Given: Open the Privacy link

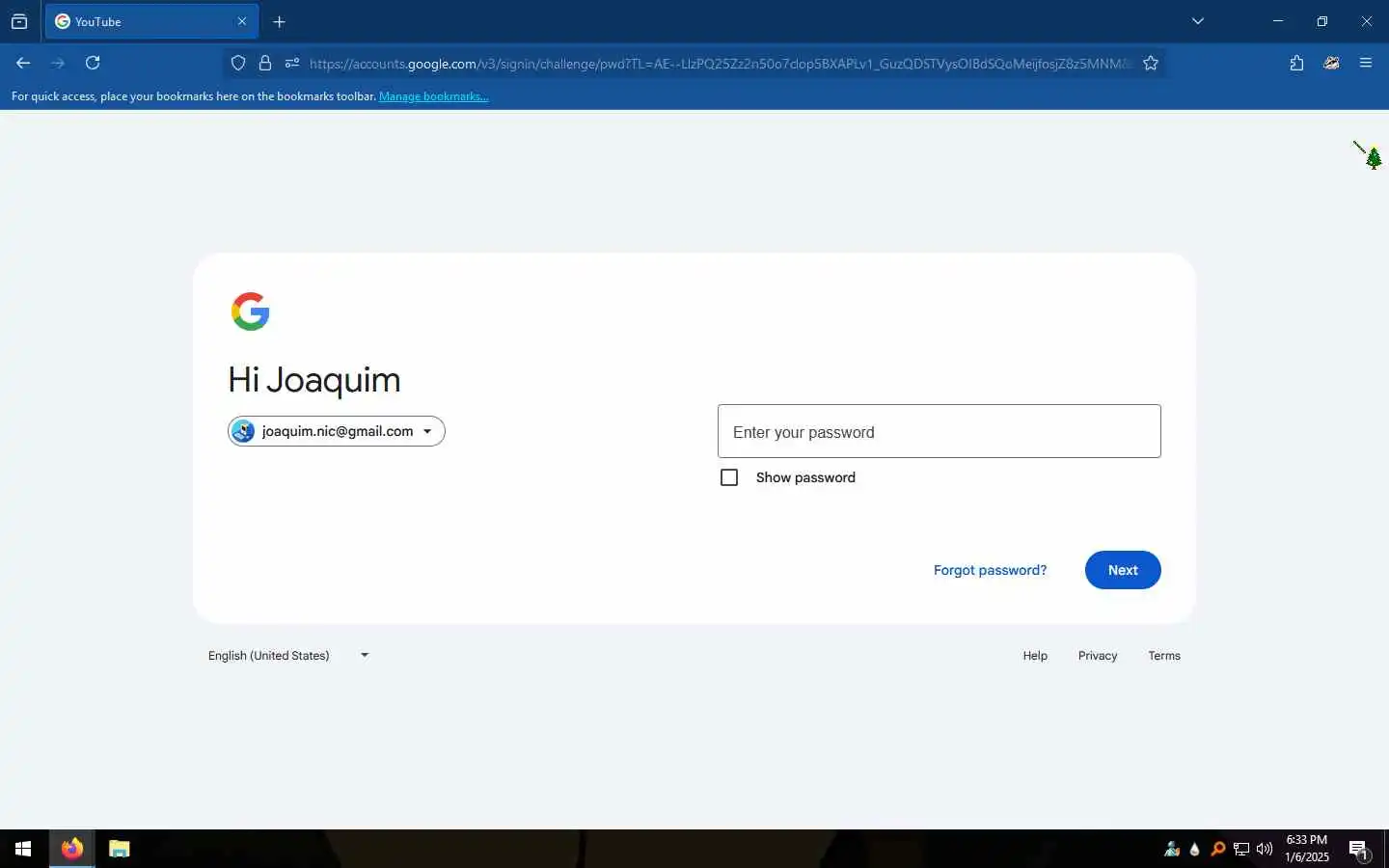Looking at the screenshot, I should pos(1098,656).
